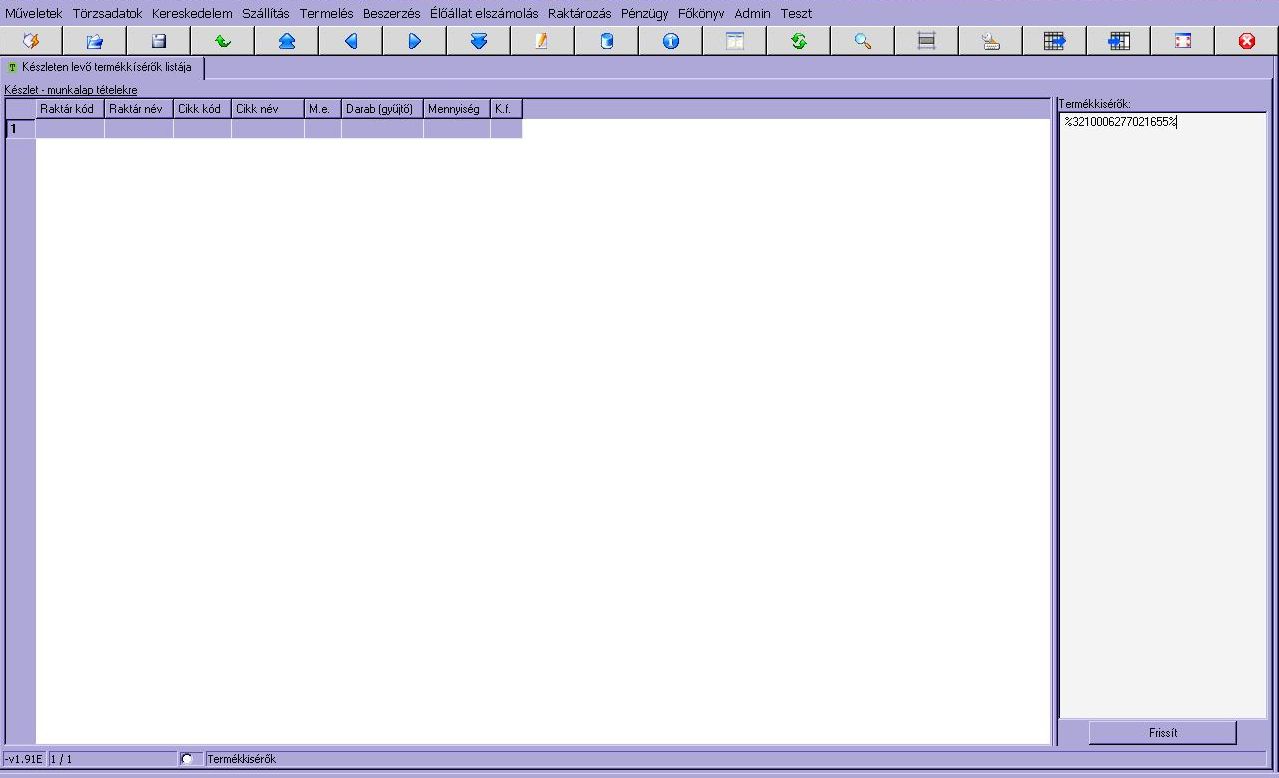
Task: Open the Főkönyv menu
Action: (701, 14)
